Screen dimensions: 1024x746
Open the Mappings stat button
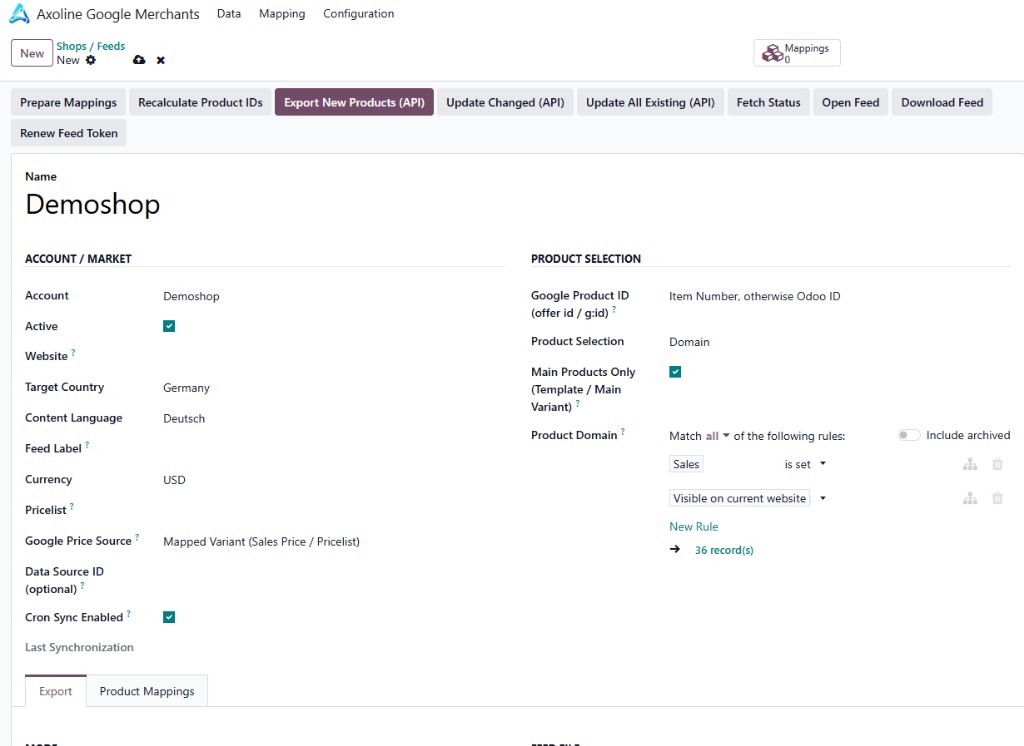[x=797, y=53]
